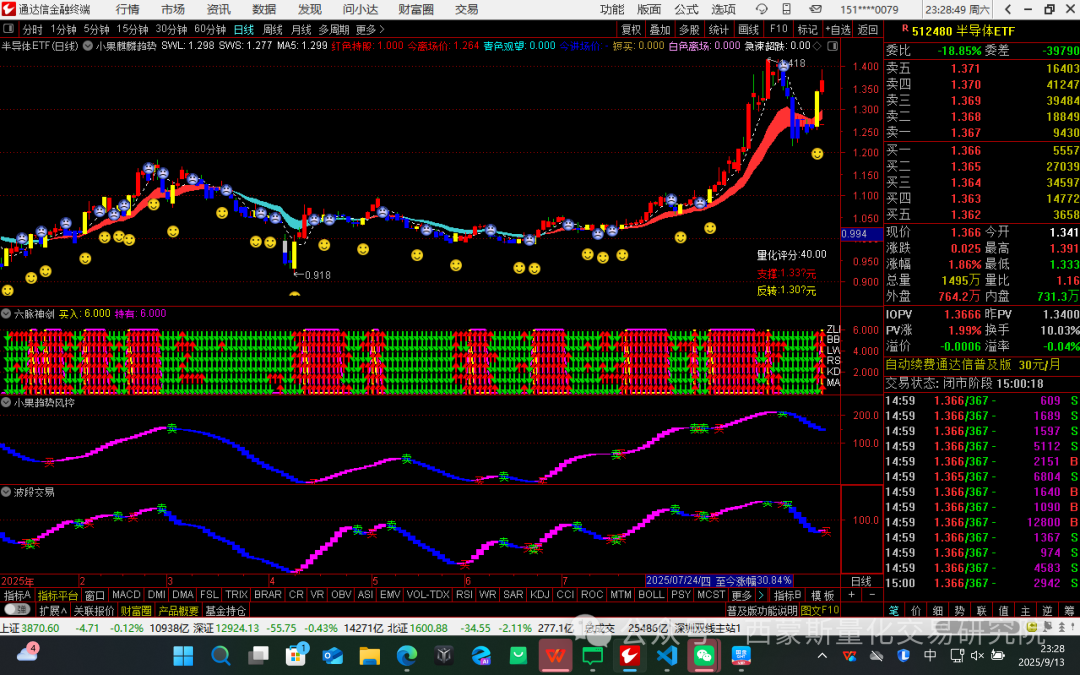
Task: Click the minus zoom-out button by 模板
Action: coord(872,594)
